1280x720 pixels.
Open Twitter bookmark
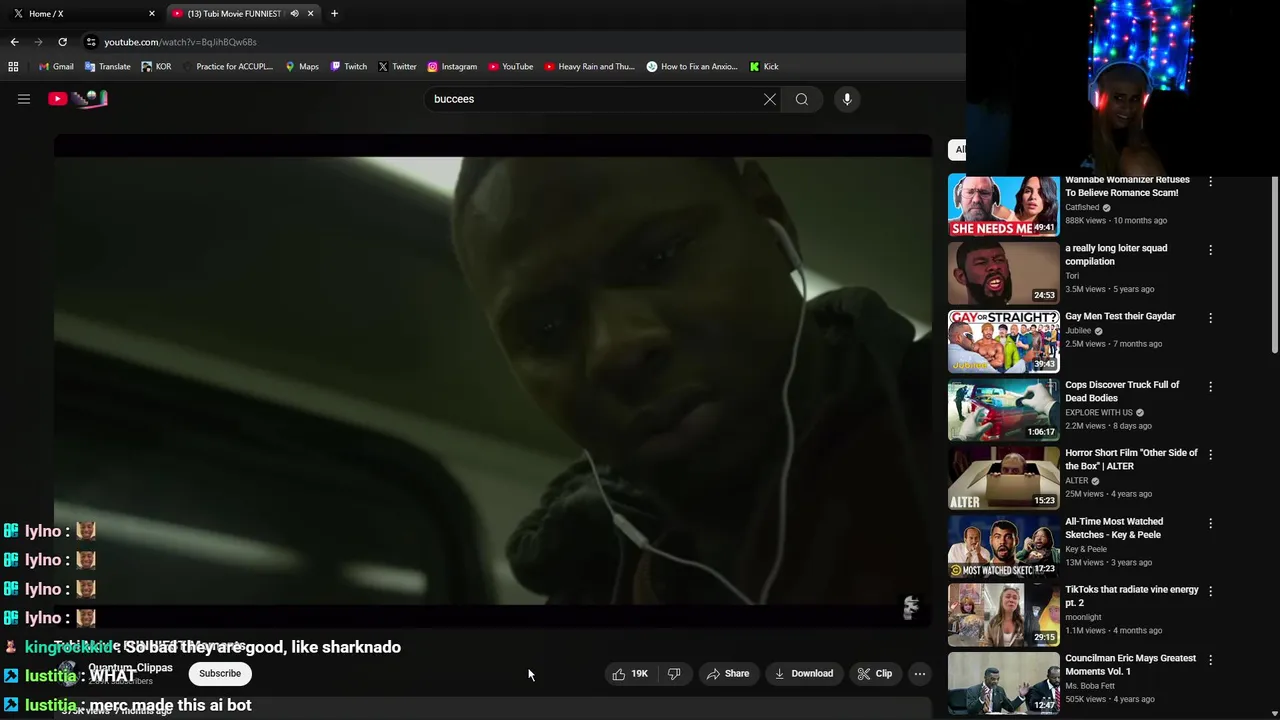click(x=397, y=67)
